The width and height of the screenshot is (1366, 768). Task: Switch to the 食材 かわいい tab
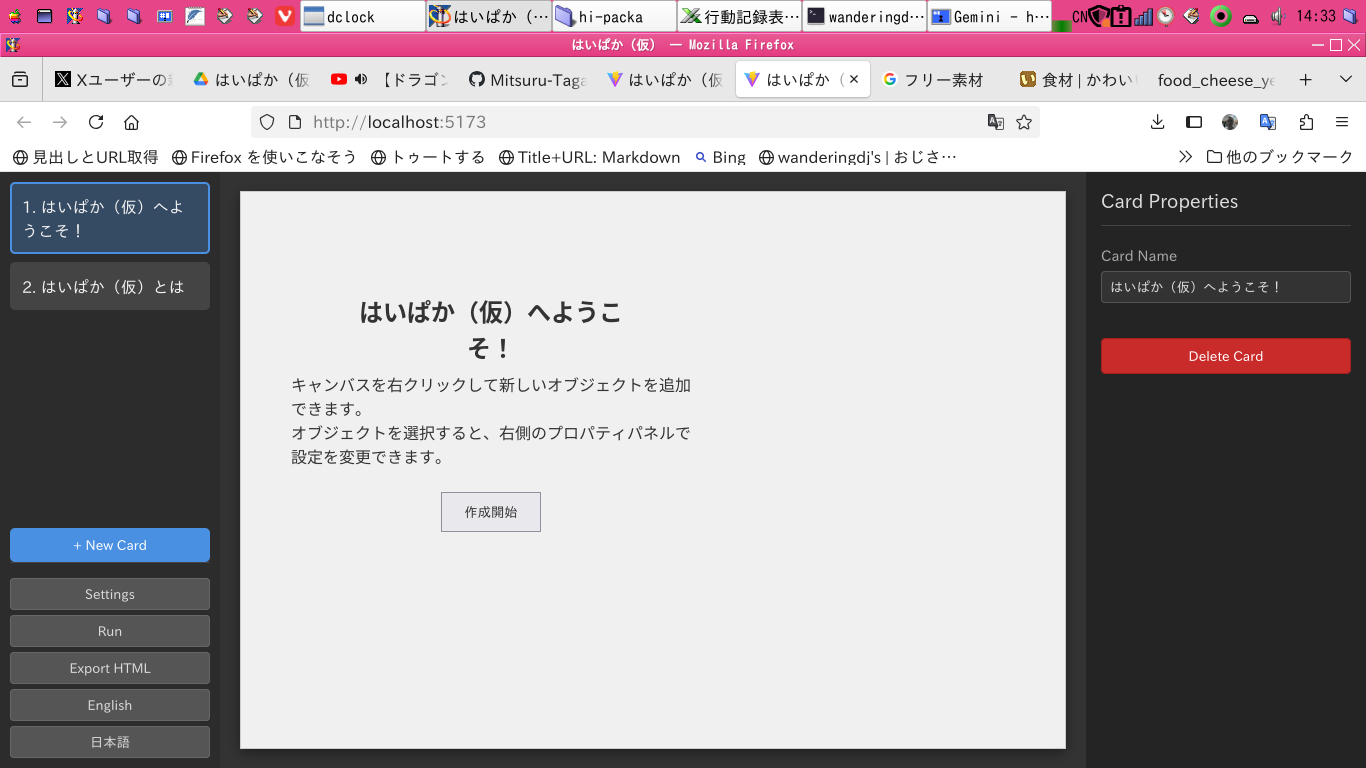pos(1079,80)
